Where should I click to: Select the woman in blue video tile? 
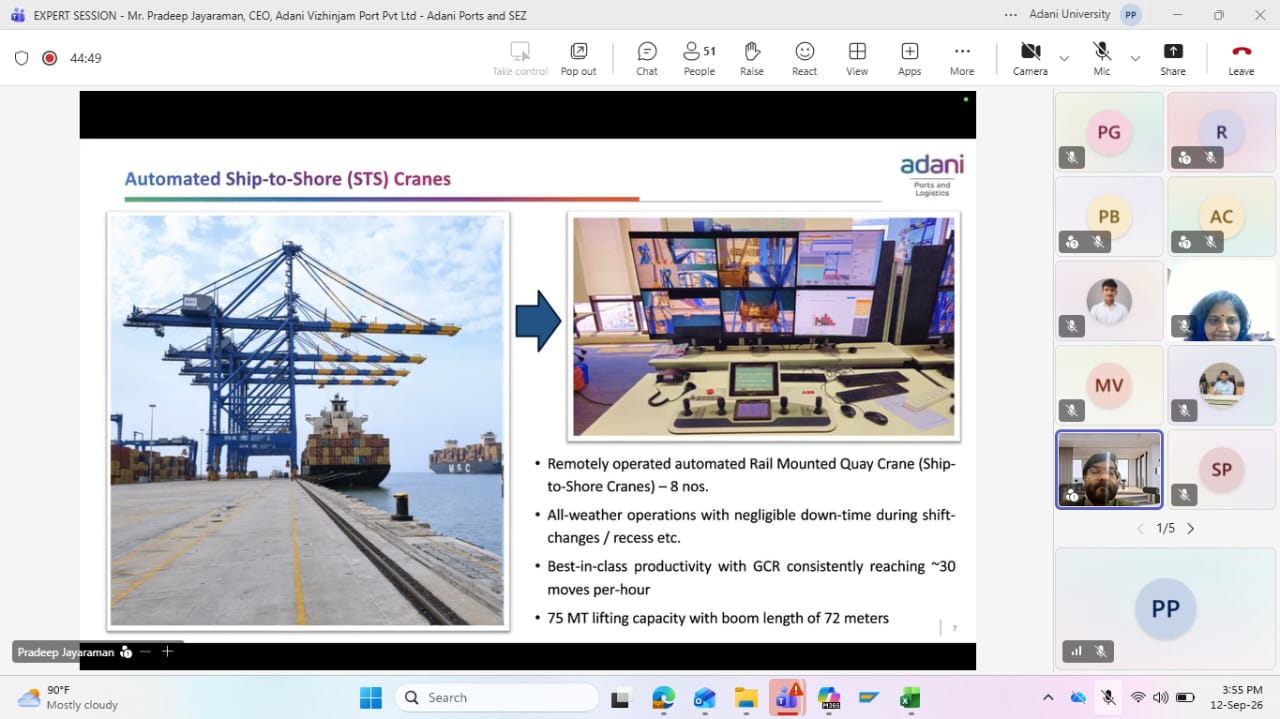1221,301
